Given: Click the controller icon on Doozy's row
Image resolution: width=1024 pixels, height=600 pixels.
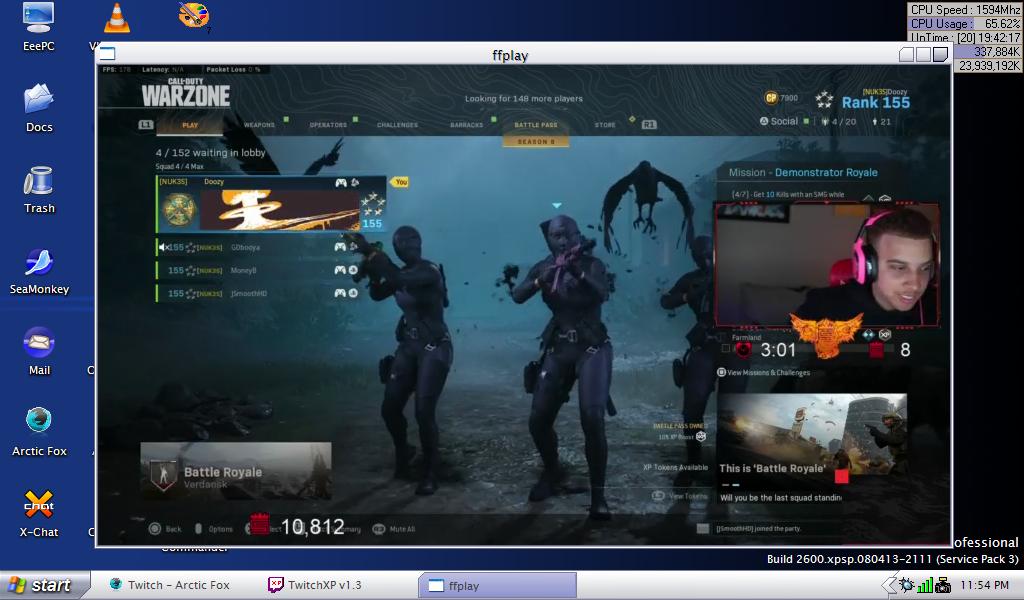Looking at the screenshot, I should 340,183.
